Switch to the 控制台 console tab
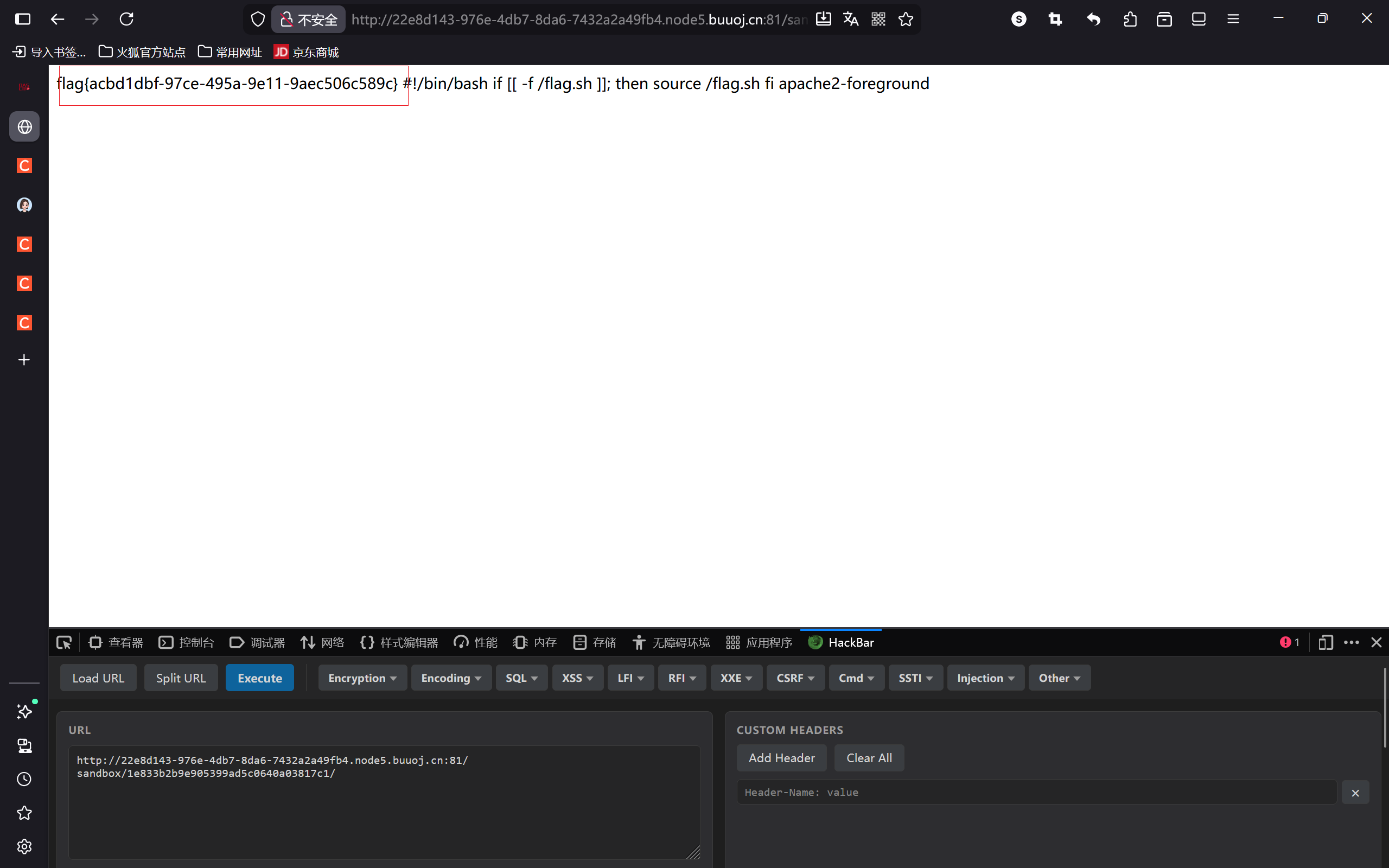 click(x=187, y=642)
